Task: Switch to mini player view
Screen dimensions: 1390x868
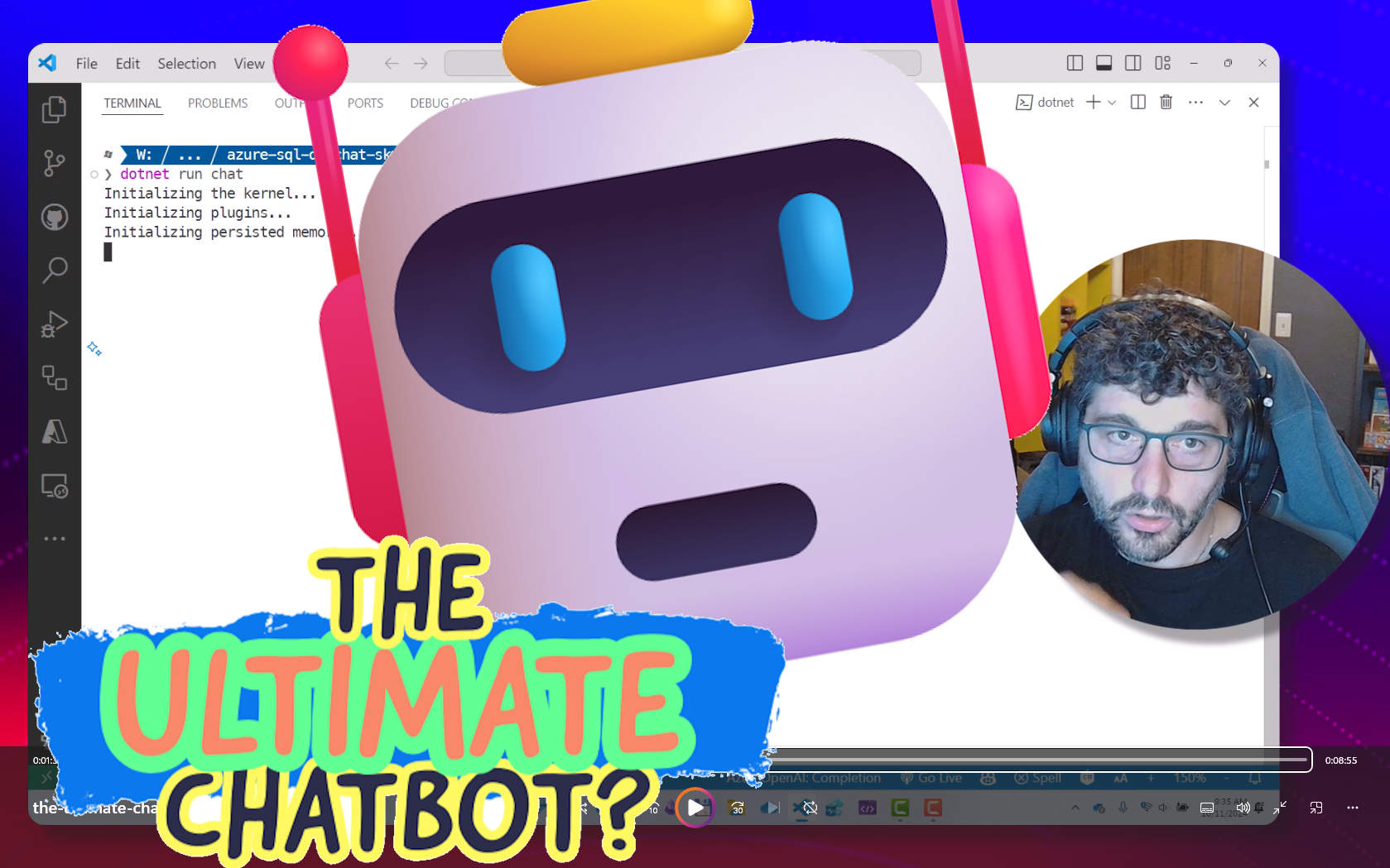Action: (1316, 808)
